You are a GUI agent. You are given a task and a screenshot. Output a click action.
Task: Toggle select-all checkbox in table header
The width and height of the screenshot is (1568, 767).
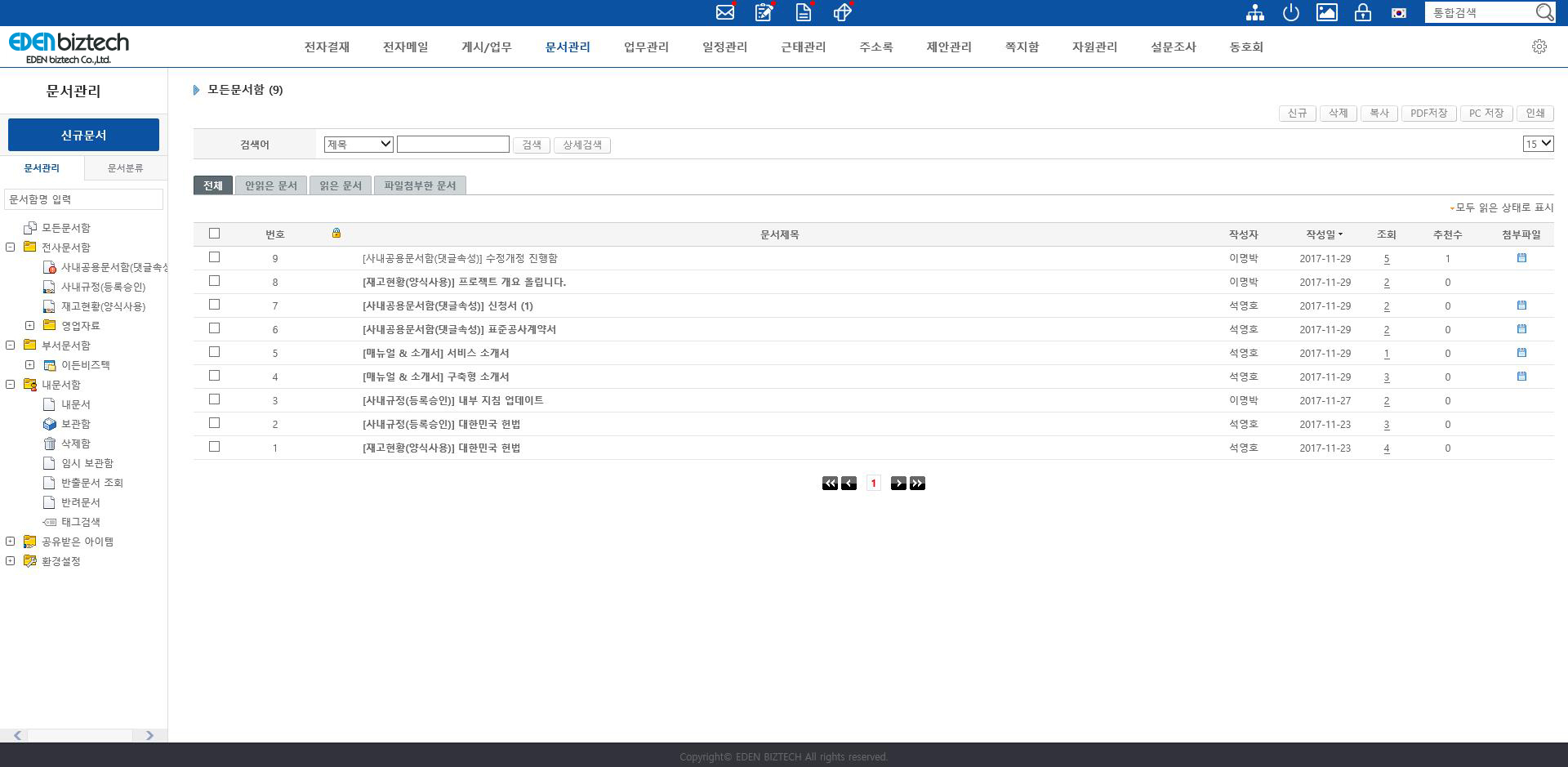click(214, 234)
